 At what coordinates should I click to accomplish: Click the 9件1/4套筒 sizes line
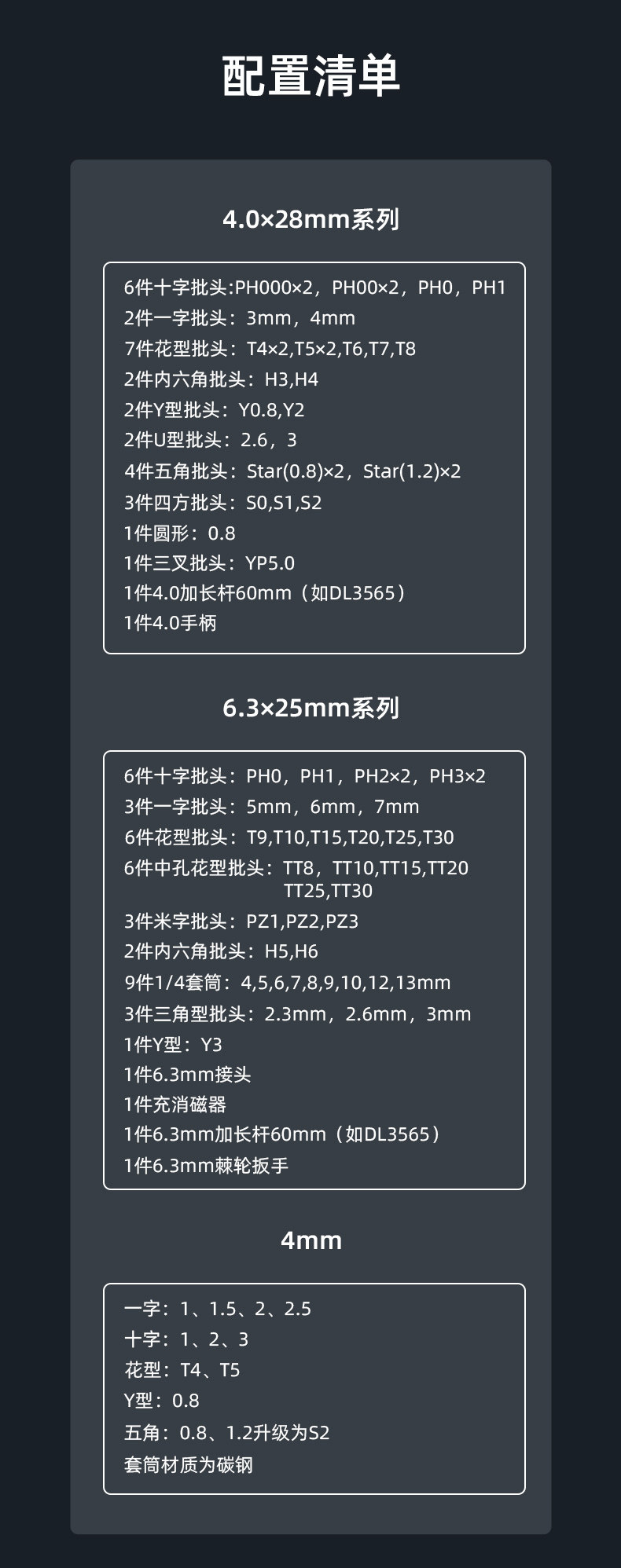(288, 983)
